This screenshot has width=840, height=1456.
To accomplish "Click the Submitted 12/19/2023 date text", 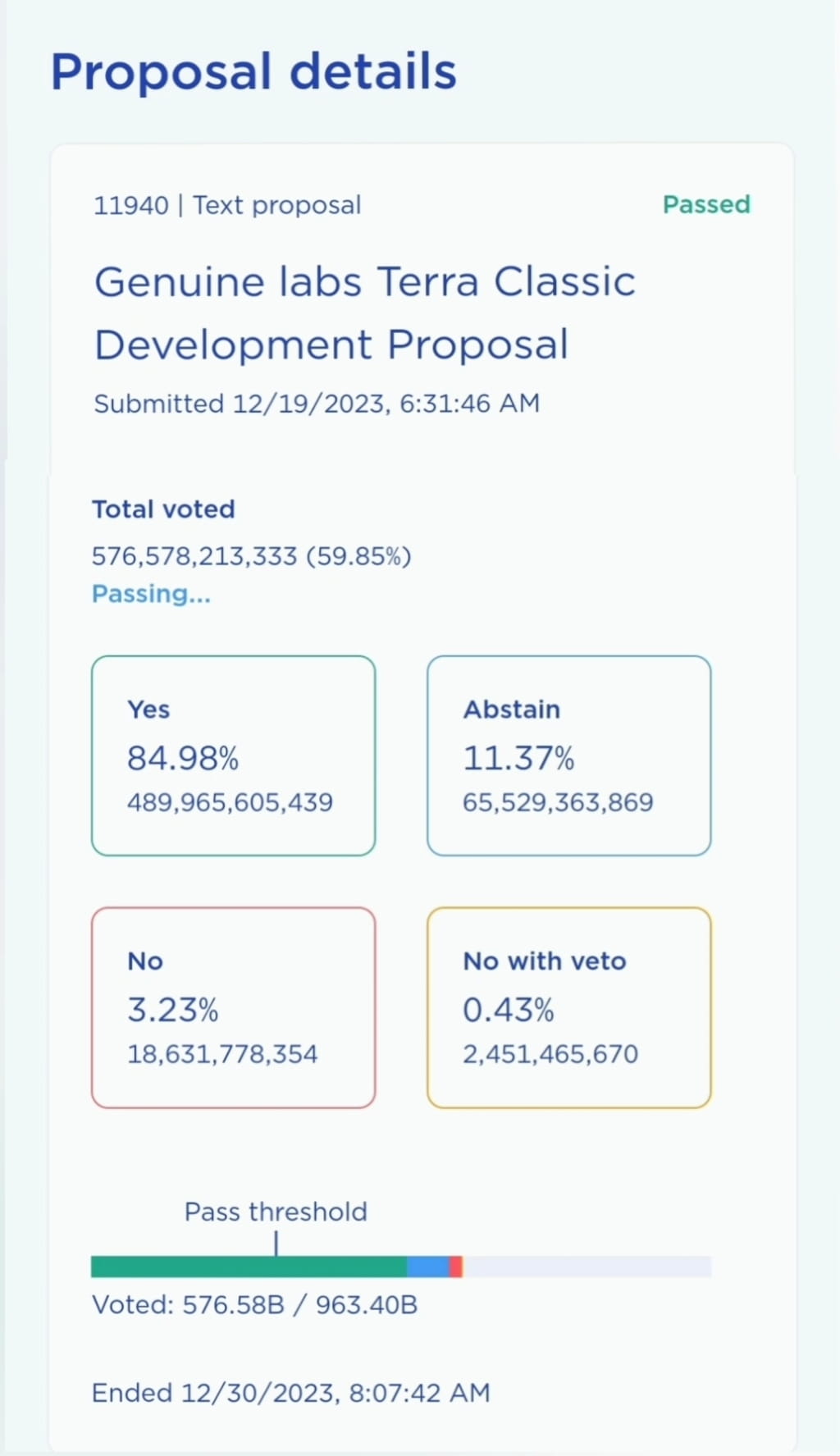I will 317,404.
